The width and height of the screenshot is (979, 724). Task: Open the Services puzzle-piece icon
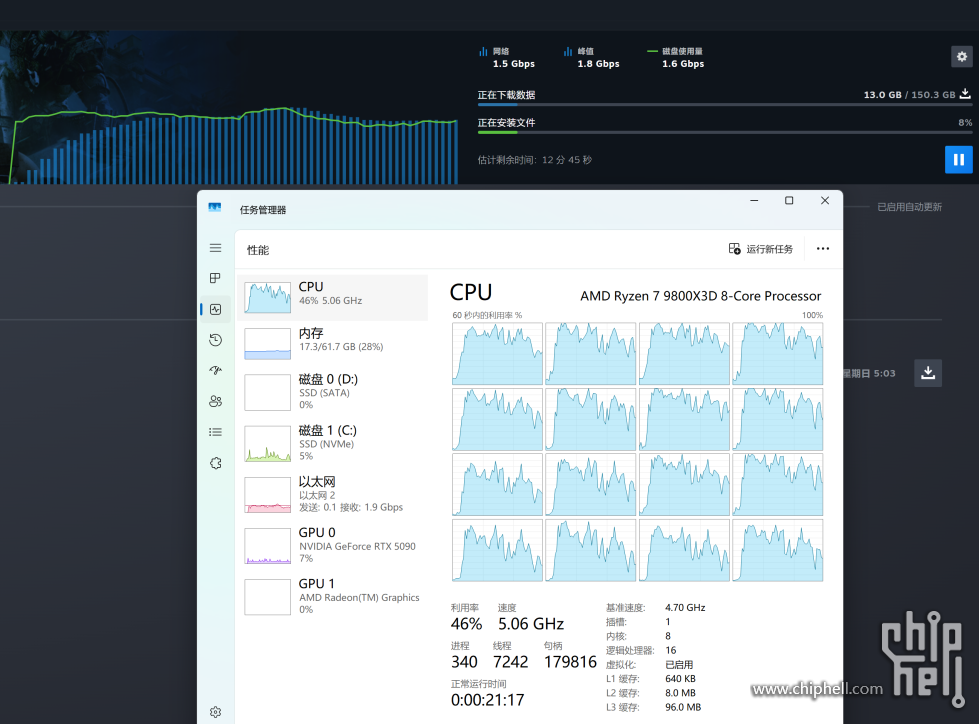[215, 463]
